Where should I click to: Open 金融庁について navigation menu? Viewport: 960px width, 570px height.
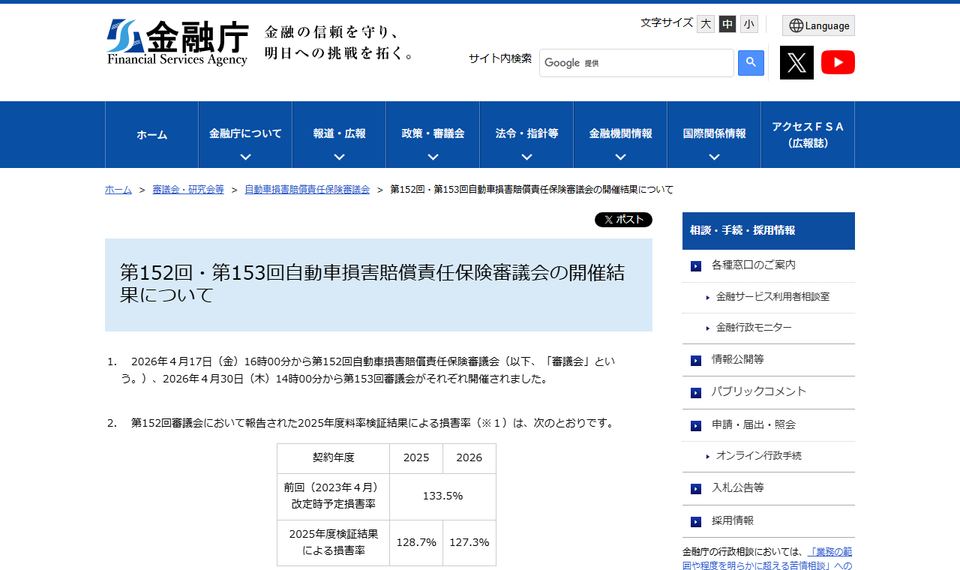pyautogui.click(x=246, y=135)
